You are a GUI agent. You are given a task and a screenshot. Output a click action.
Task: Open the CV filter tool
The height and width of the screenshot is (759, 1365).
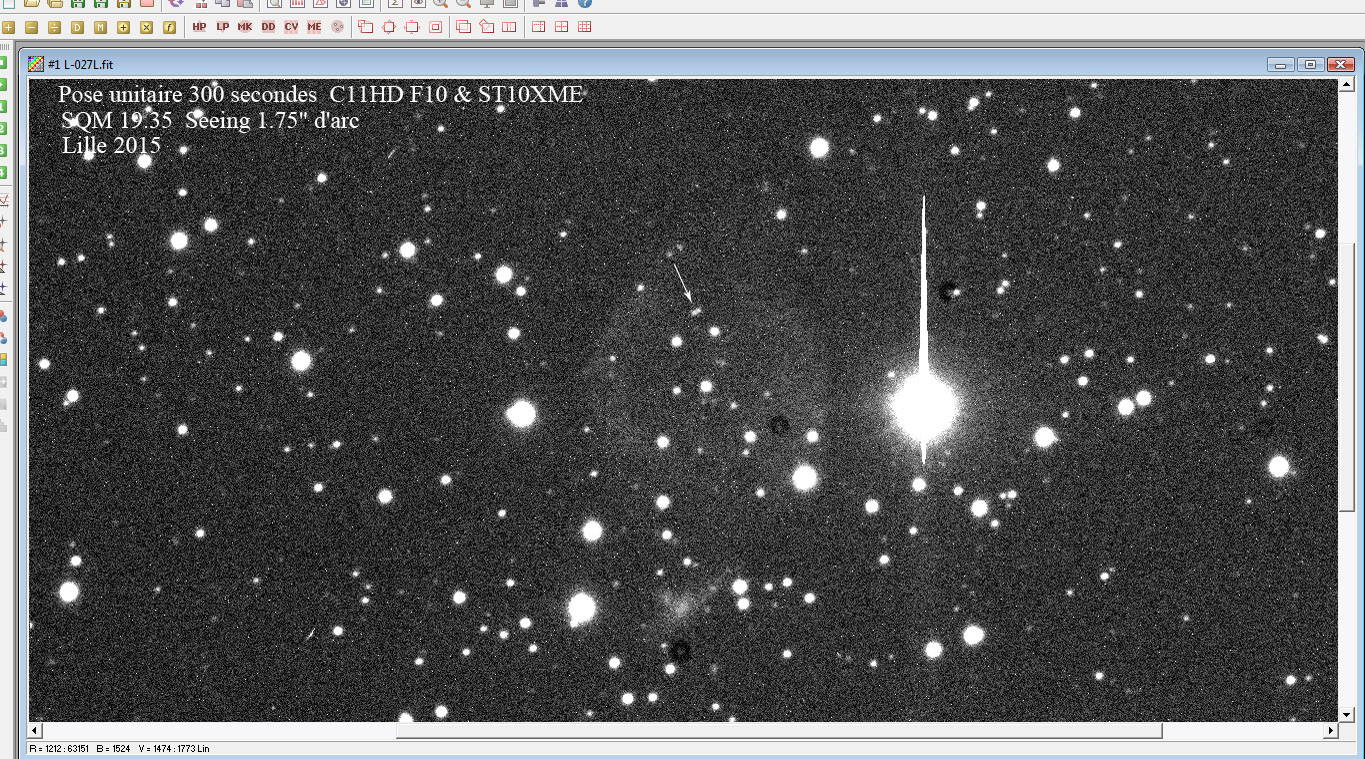[x=291, y=27]
